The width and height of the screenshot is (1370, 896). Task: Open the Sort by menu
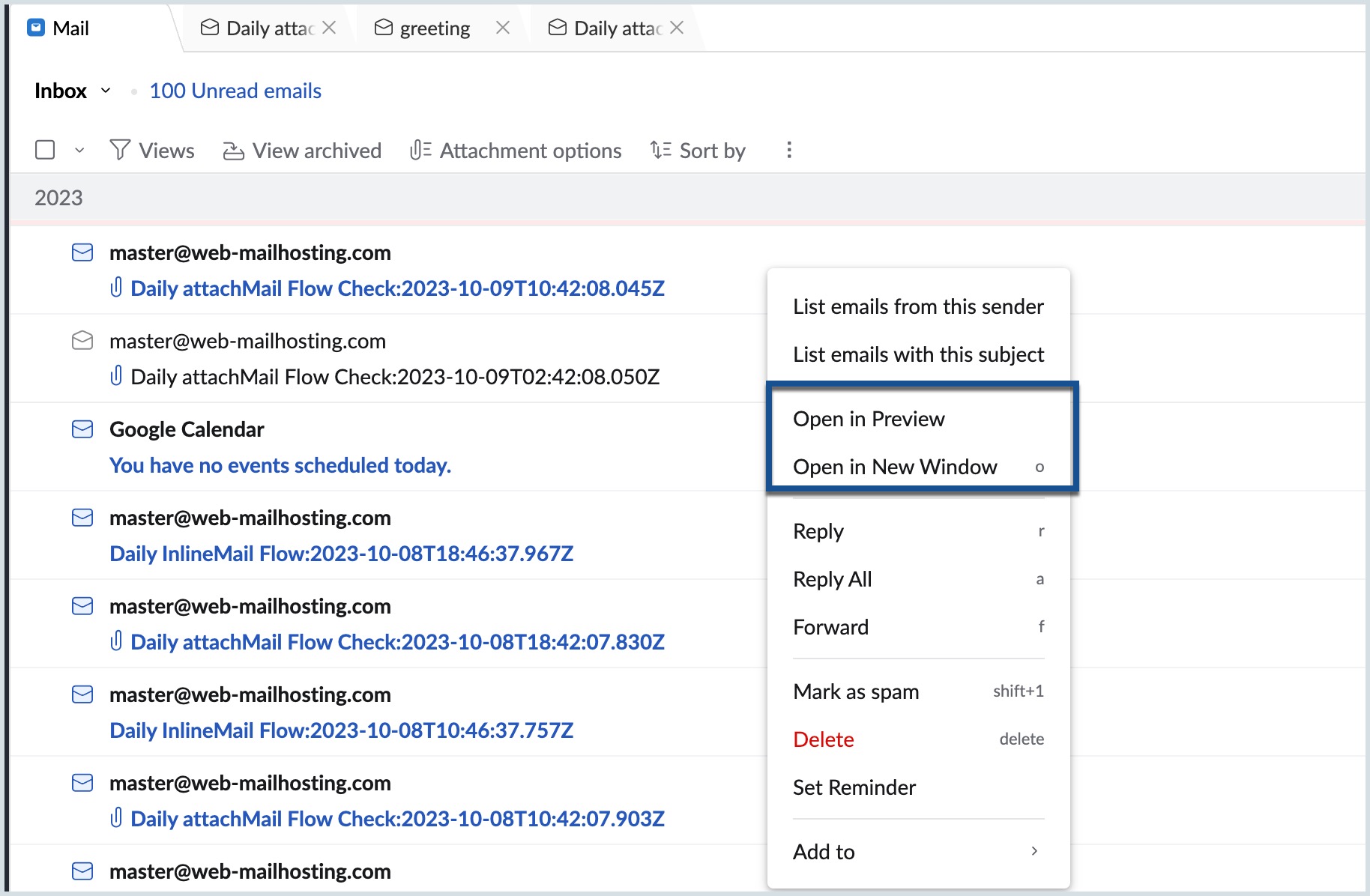(x=698, y=151)
